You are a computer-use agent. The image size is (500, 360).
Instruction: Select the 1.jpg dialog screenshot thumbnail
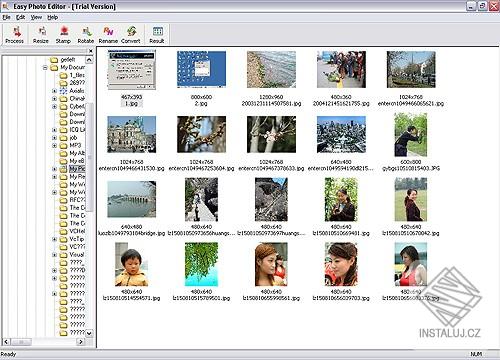[x=132, y=70]
